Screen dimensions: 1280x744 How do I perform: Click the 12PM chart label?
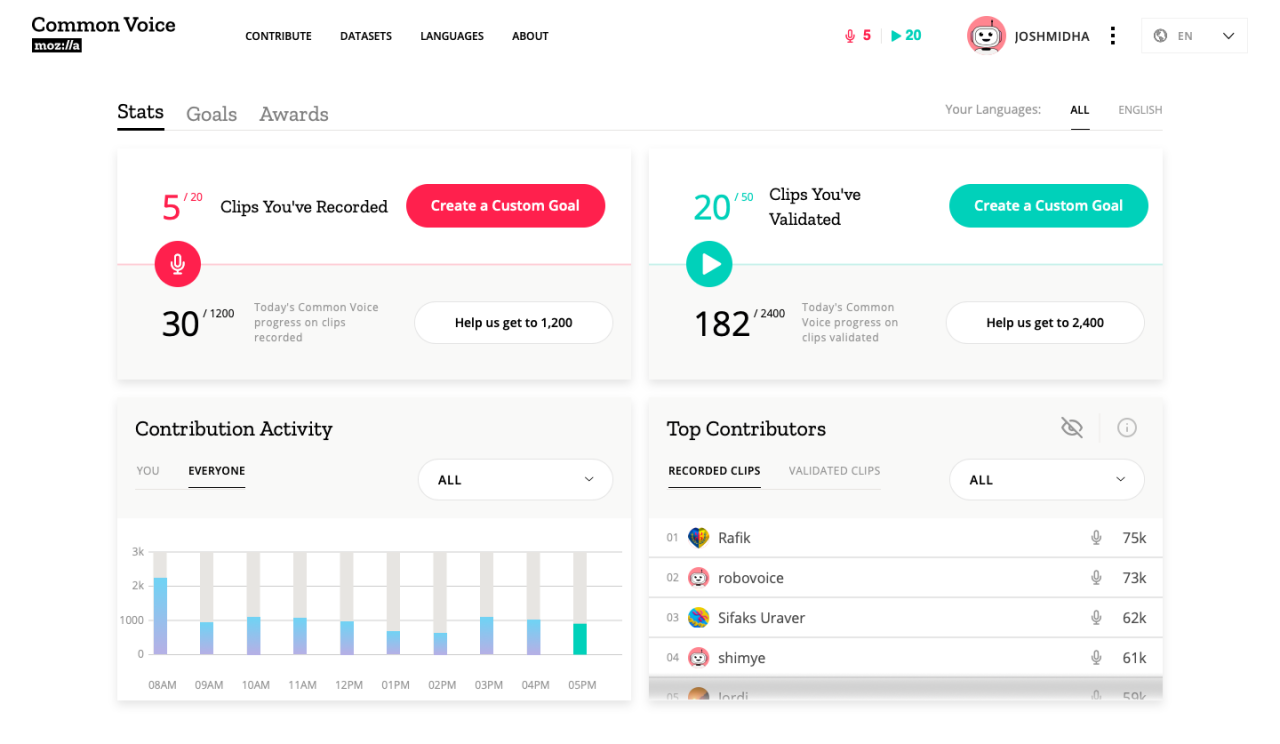(349, 685)
